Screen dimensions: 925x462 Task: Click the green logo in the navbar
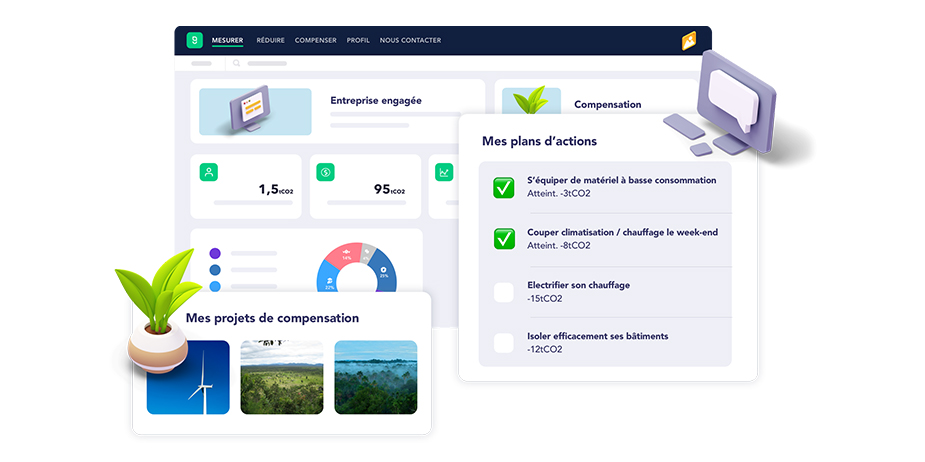tap(194, 41)
